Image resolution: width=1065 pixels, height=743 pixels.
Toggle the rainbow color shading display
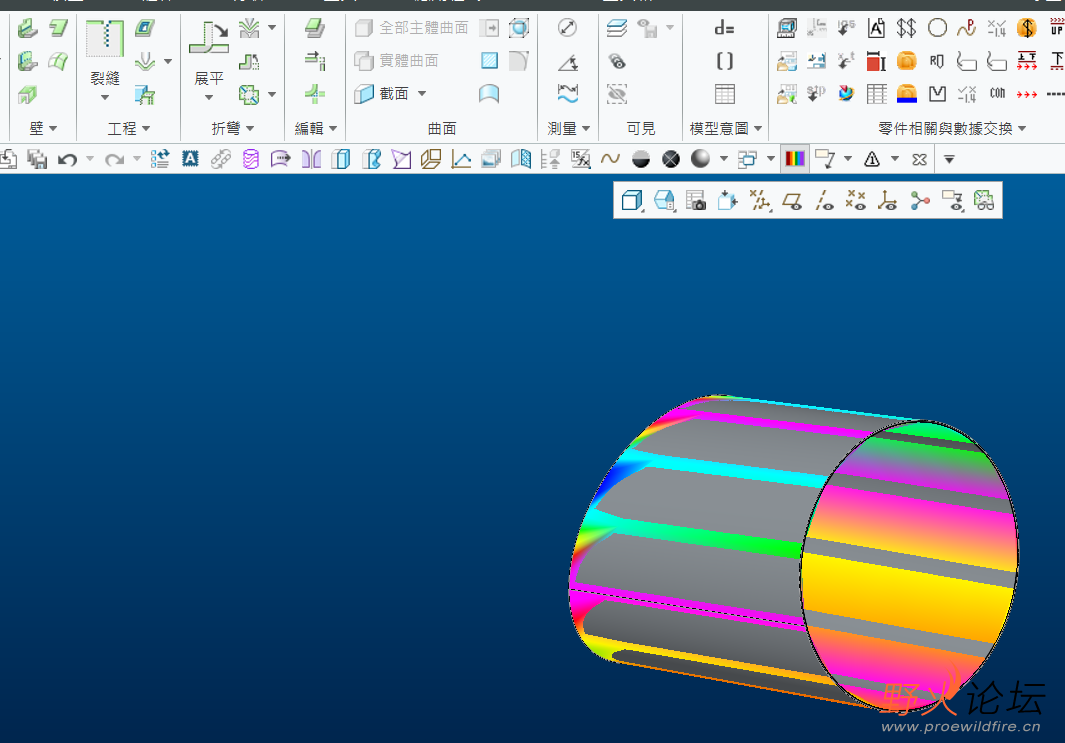(x=795, y=159)
